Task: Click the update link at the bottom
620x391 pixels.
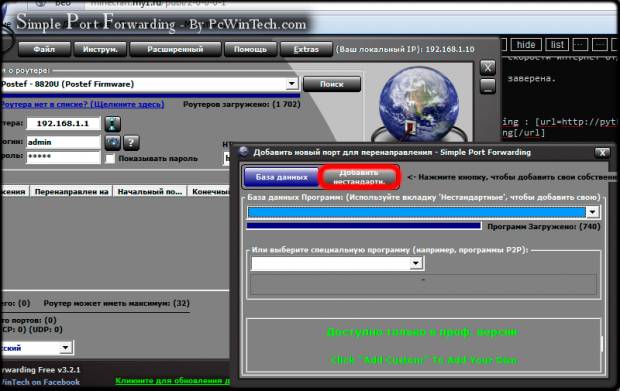Action: click(172, 381)
